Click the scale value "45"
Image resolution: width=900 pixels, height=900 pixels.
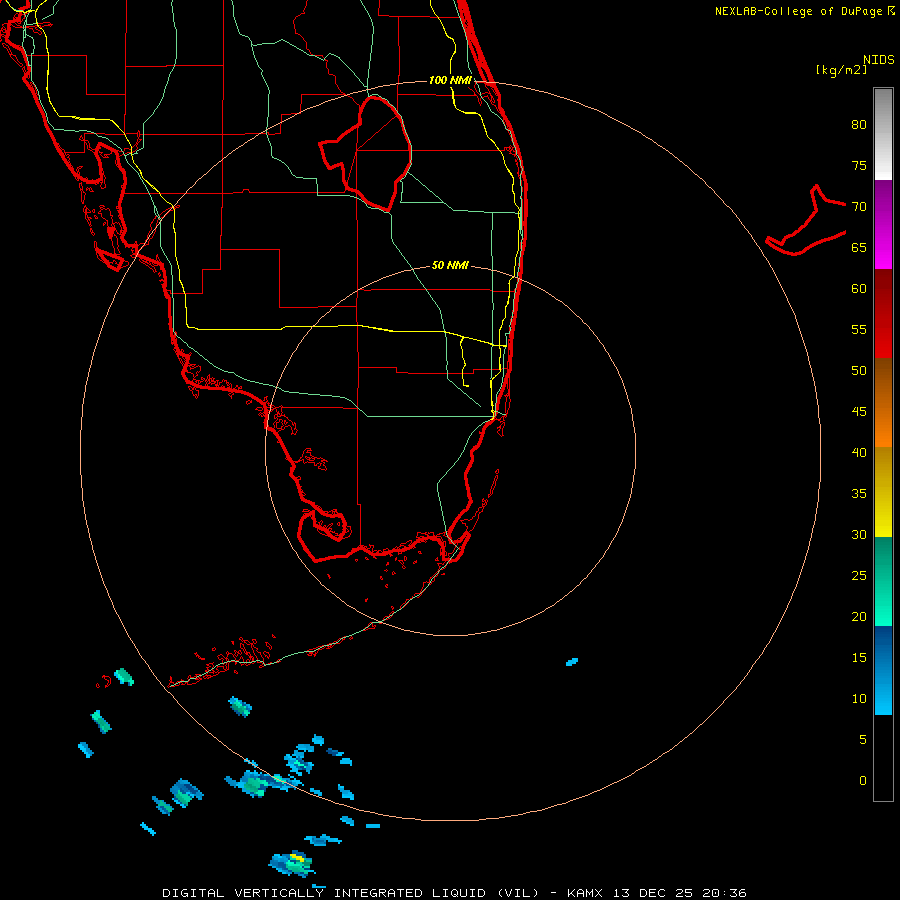(x=859, y=412)
